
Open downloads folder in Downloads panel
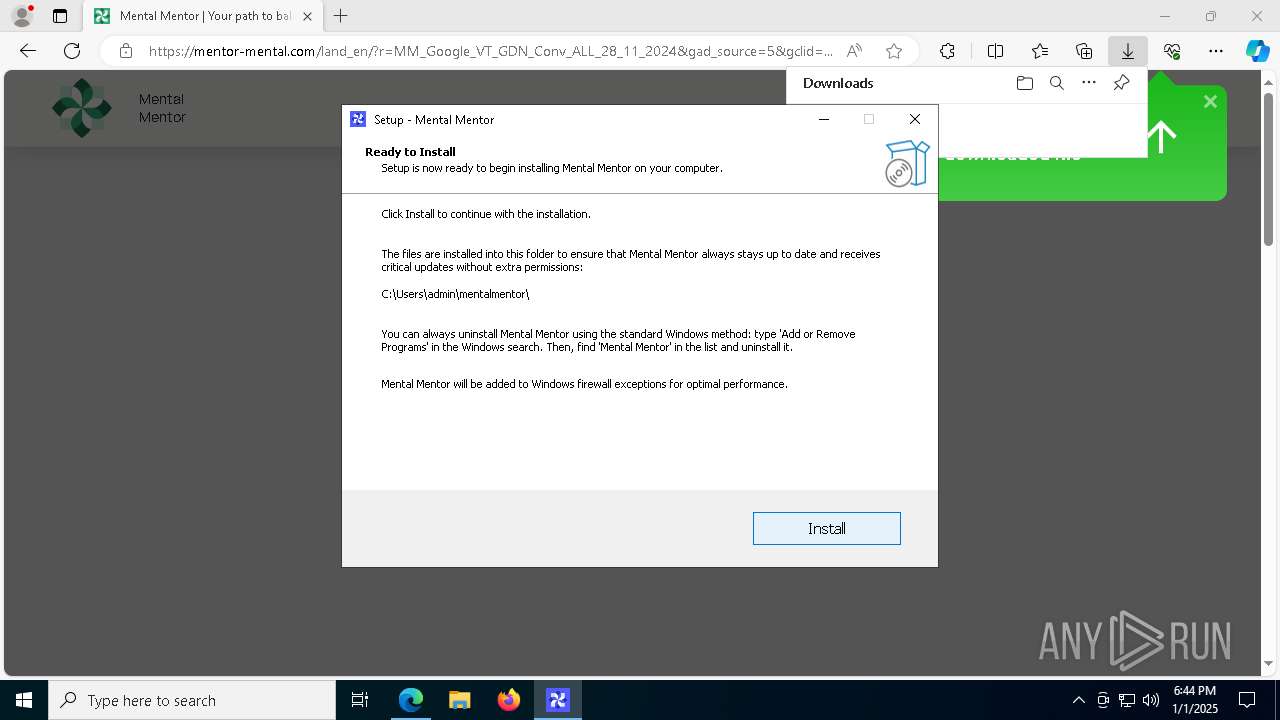point(1024,83)
